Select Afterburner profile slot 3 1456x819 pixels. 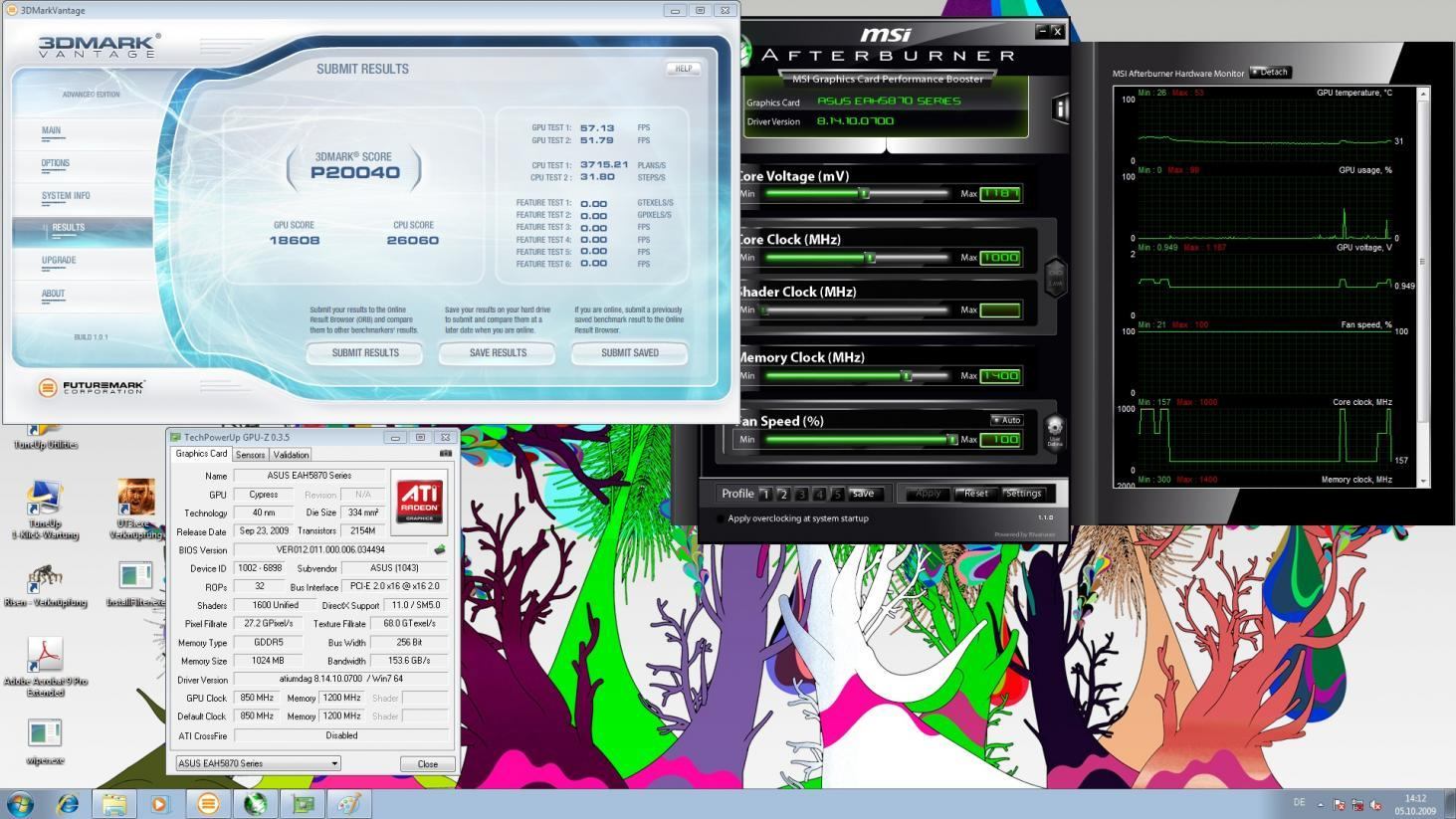click(801, 494)
